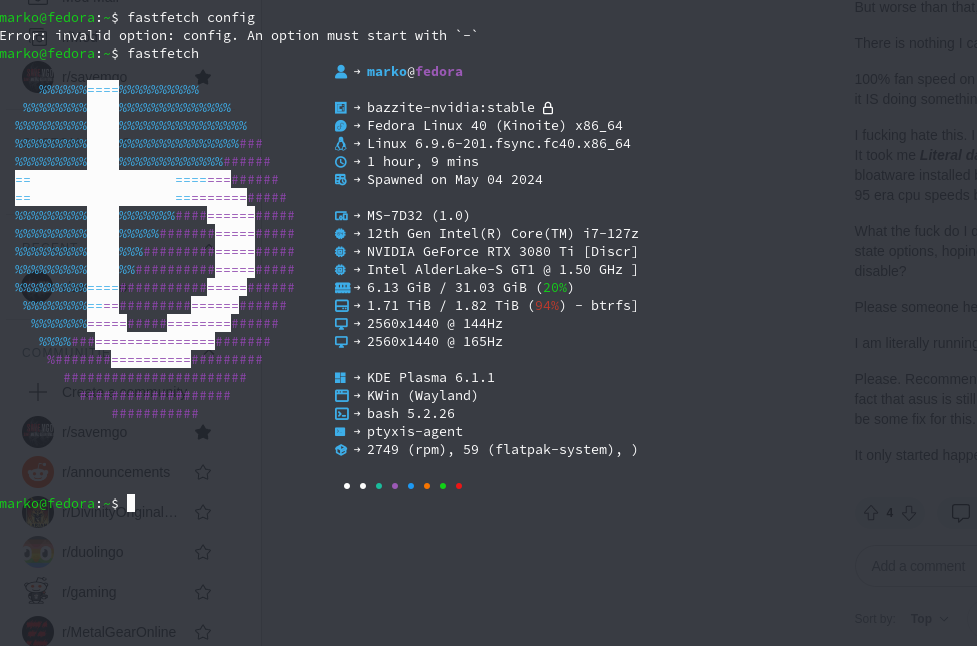Viewport: 977px width, 647px height.
Task: Click the green color dot in the palette row
Action: [x=443, y=486]
